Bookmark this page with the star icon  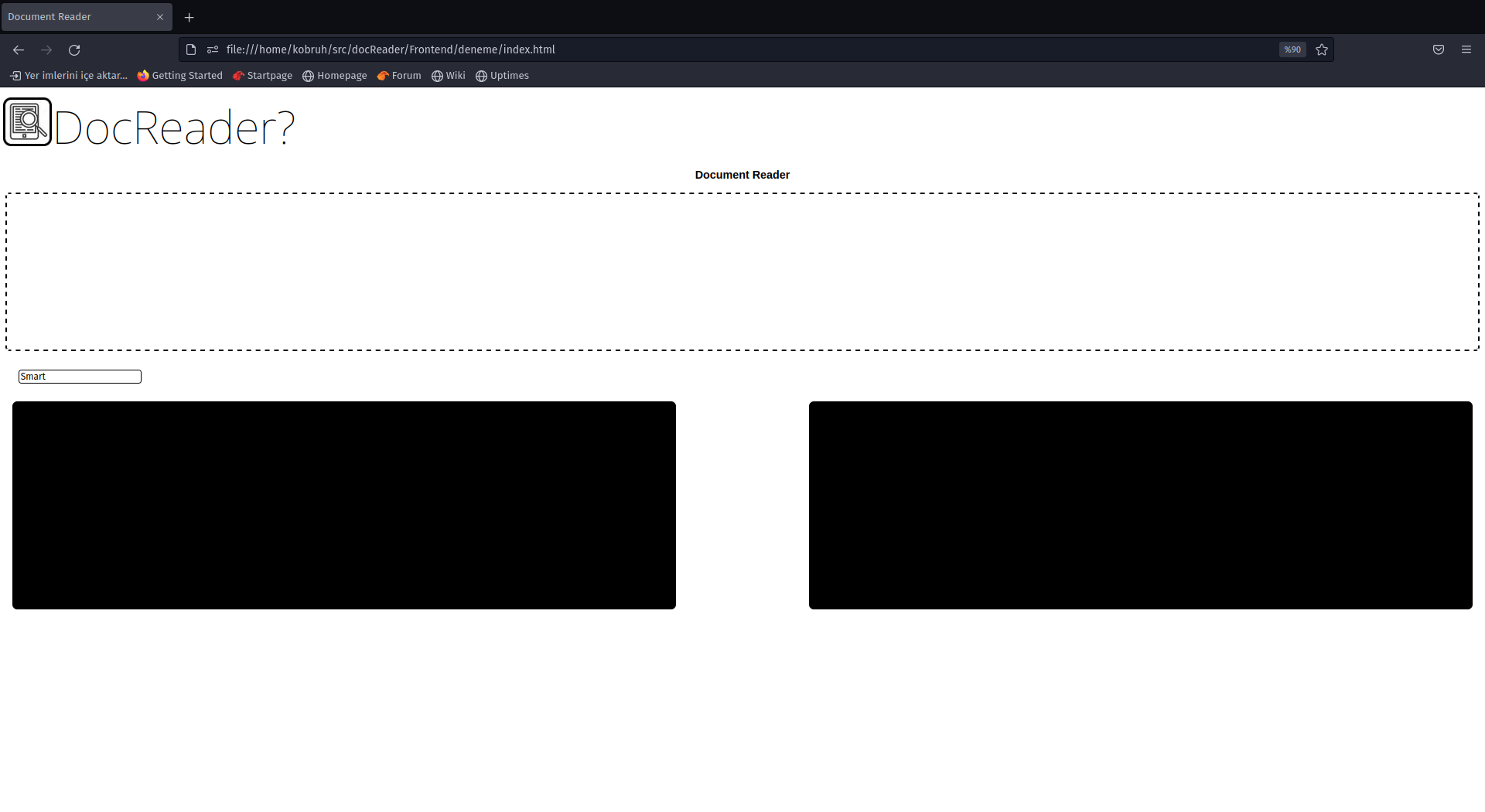(x=1321, y=49)
